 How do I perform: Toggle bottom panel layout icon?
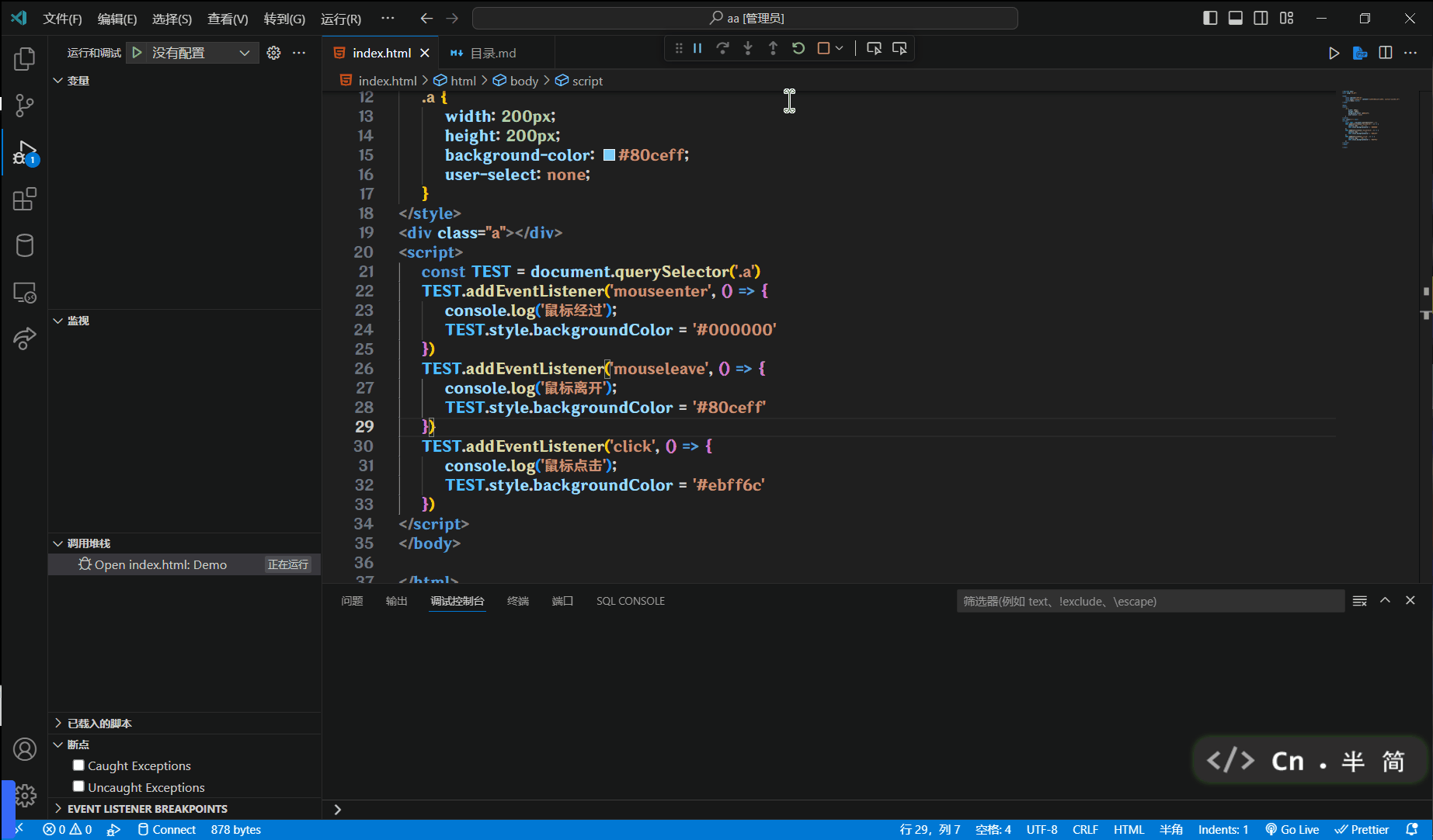coord(1236,18)
